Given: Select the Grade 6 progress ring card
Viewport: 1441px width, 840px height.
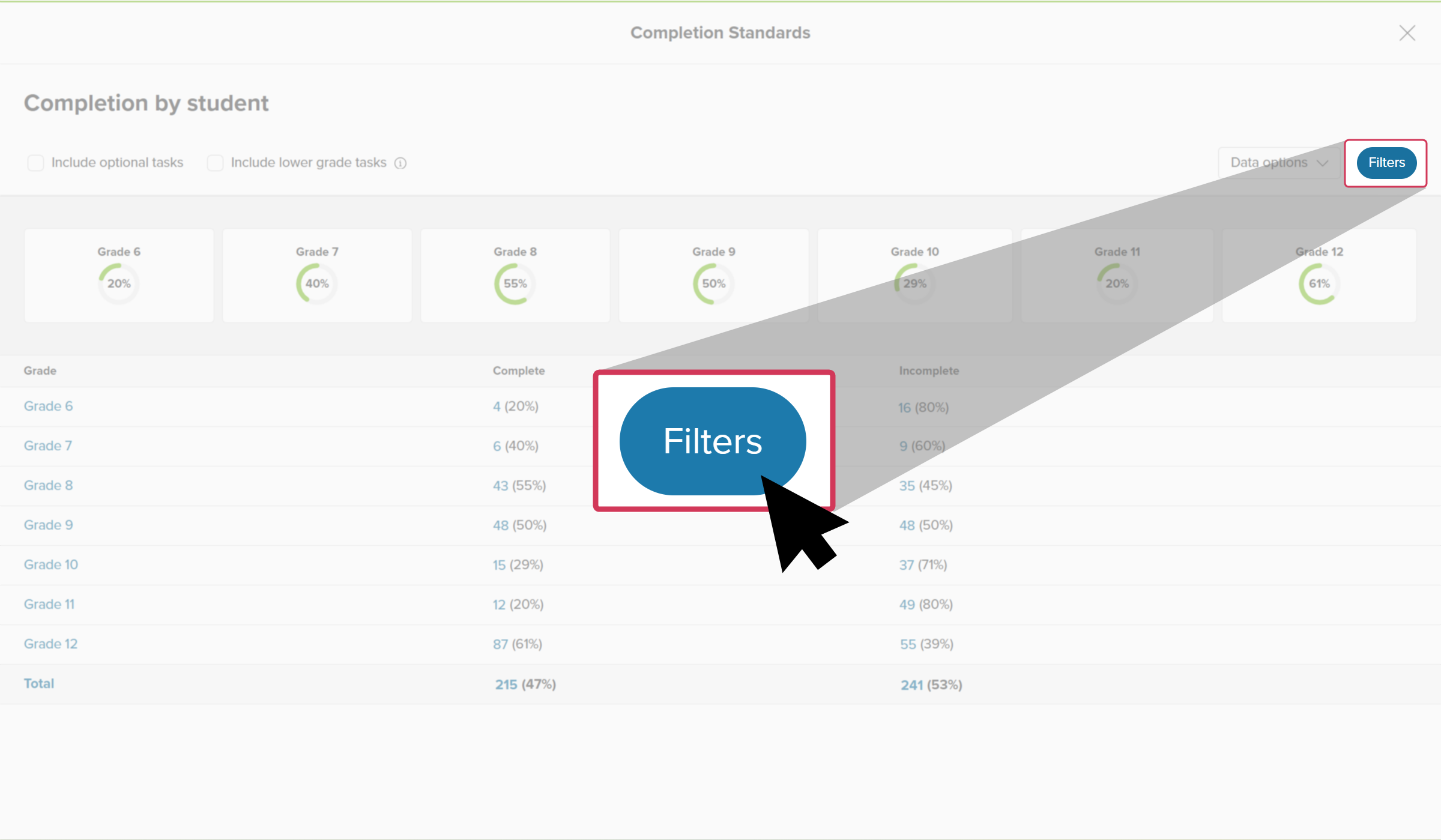Looking at the screenshot, I should point(118,274).
